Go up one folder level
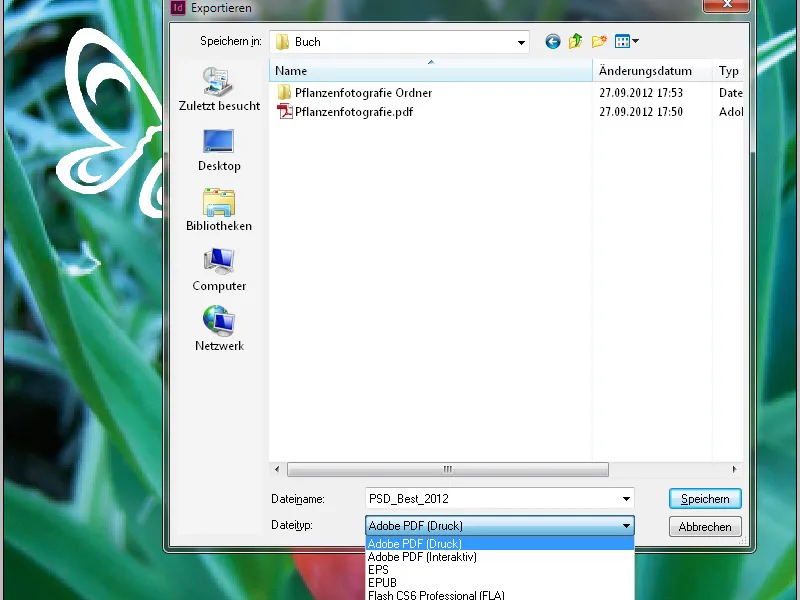 pos(576,41)
